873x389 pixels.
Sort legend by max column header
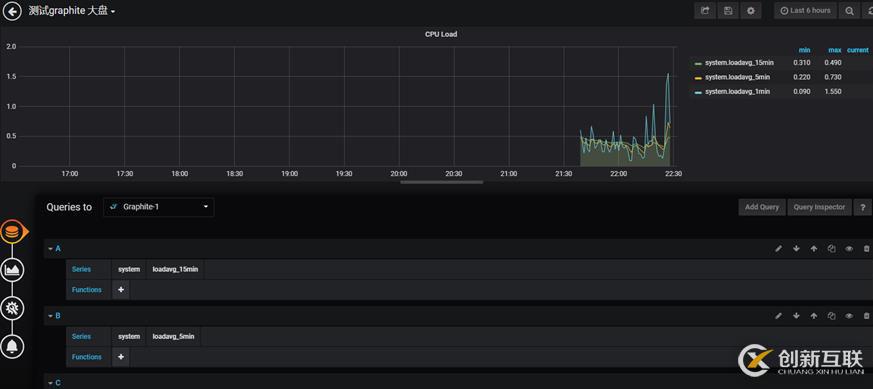[x=835, y=50]
